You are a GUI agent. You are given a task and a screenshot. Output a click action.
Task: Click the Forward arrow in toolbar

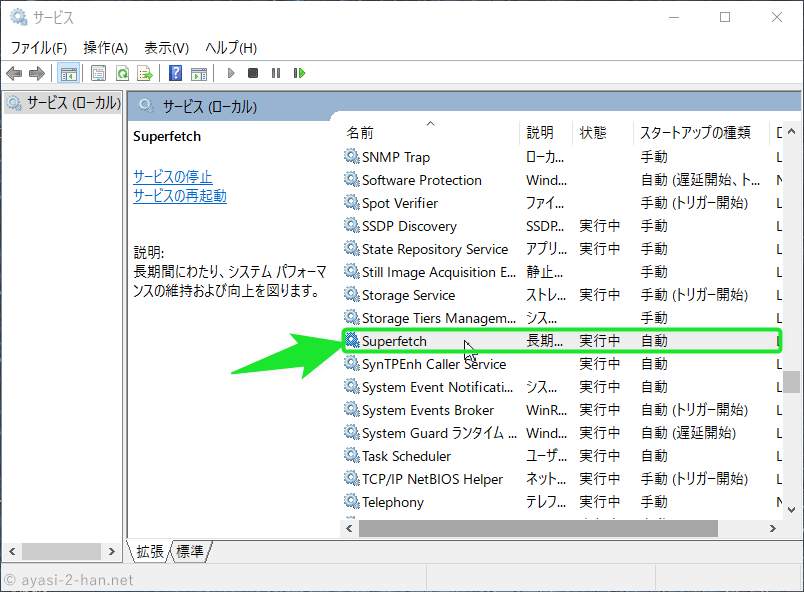coord(37,73)
